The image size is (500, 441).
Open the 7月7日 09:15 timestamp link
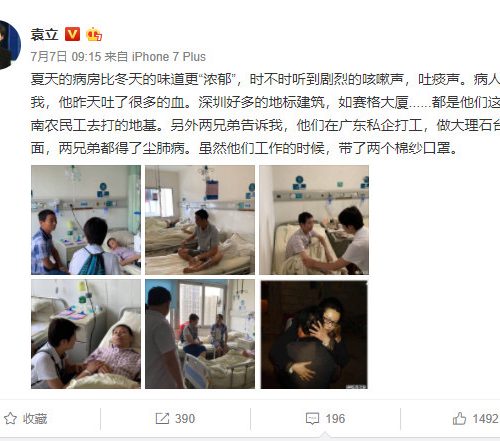pyautogui.click(x=66, y=57)
